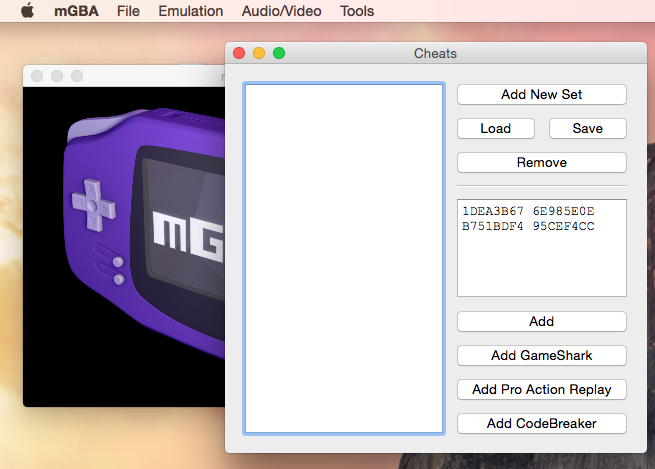The image size is (655, 469).
Task: Open the Tools menu
Action: [357, 11]
